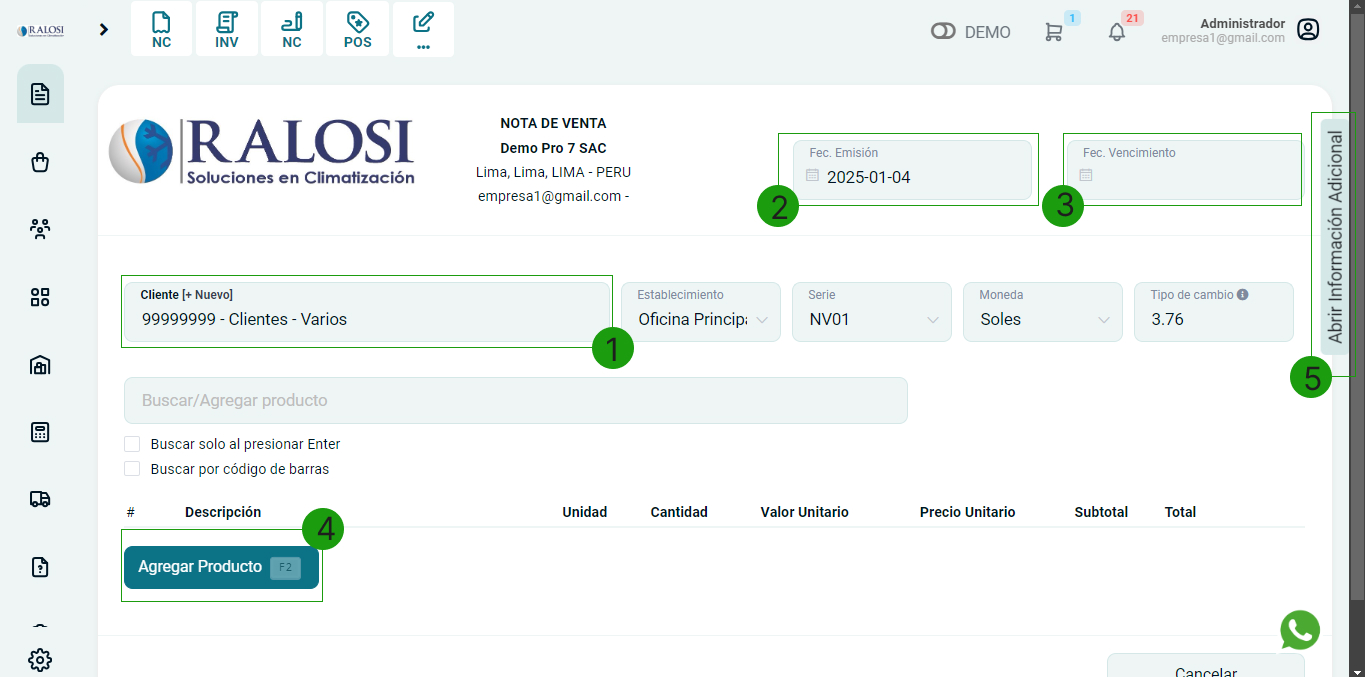Open the calculator sidebar icon
The image size is (1365, 677).
[40, 432]
